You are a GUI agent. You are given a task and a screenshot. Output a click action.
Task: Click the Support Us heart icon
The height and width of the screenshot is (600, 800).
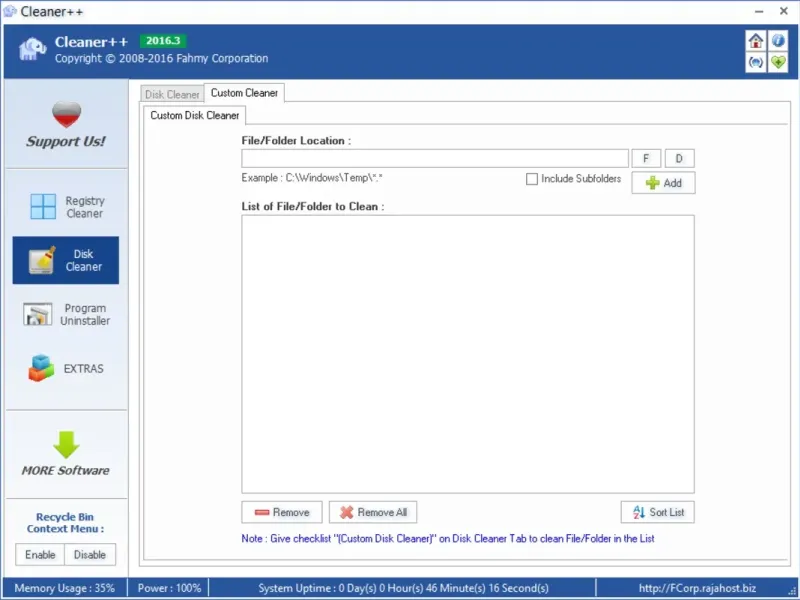66,114
